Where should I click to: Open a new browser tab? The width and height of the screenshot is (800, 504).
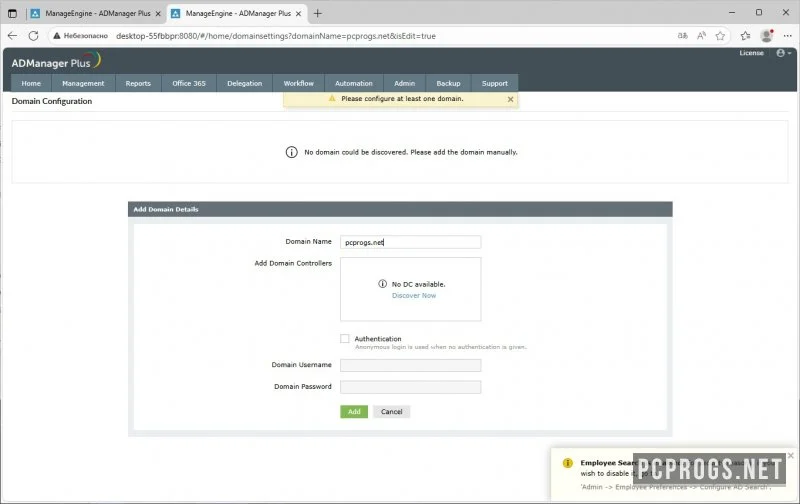(317, 13)
